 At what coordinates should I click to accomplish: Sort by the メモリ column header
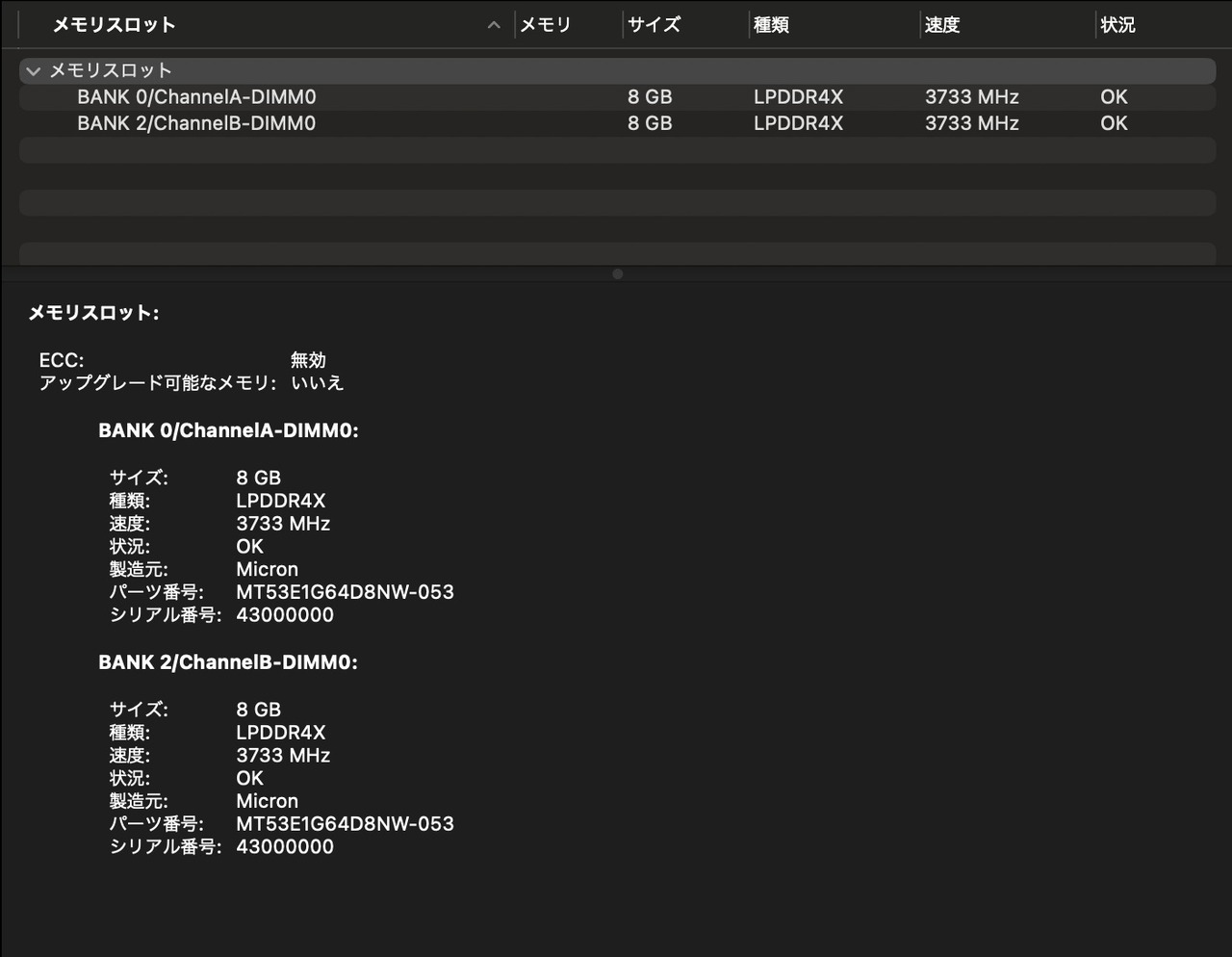pyautogui.click(x=546, y=25)
